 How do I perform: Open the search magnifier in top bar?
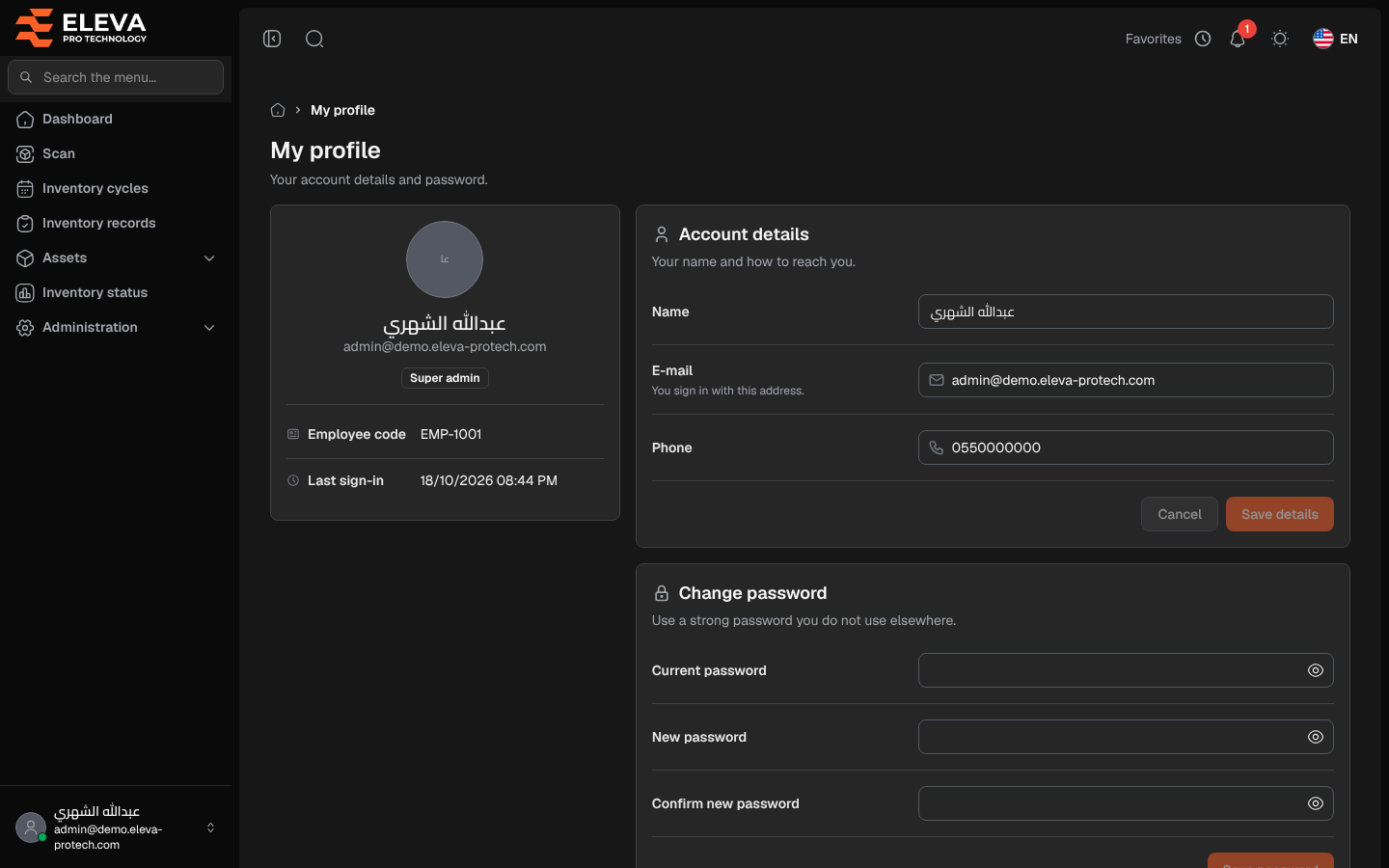314,39
